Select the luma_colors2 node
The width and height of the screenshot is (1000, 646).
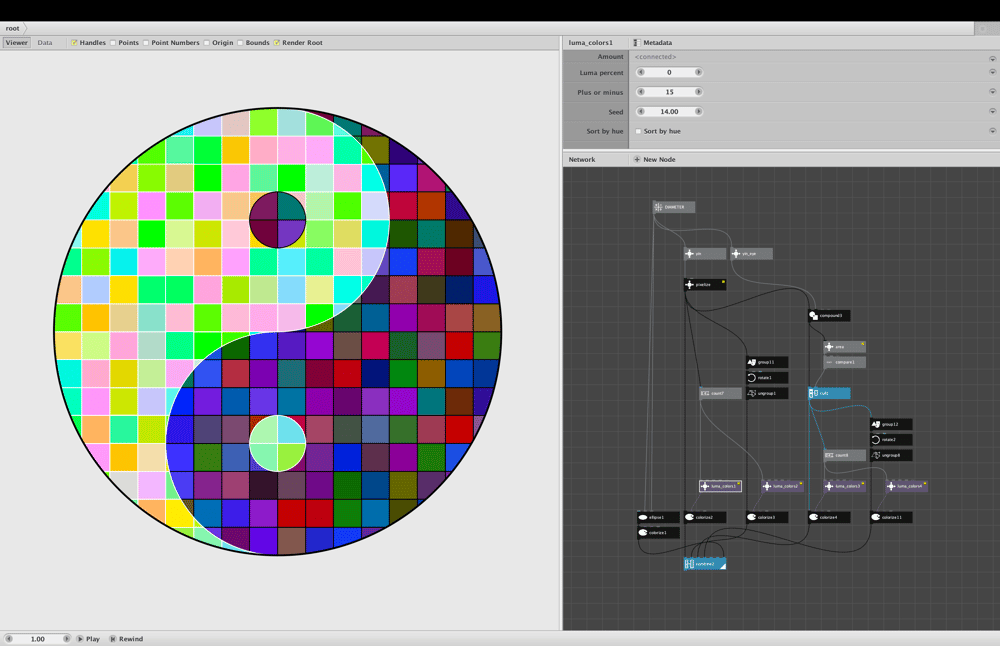pos(783,486)
